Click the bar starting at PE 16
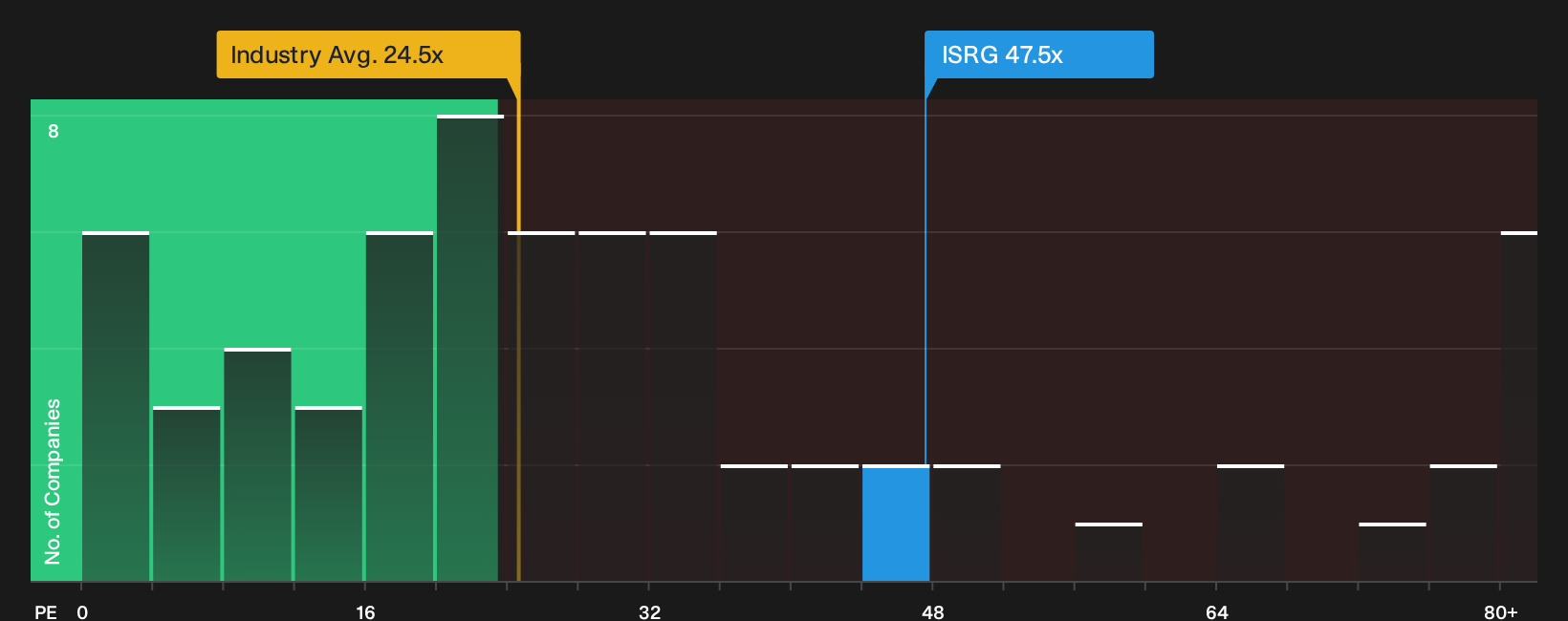The width and height of the screenshot is (1568, 621). click(400, 407)
